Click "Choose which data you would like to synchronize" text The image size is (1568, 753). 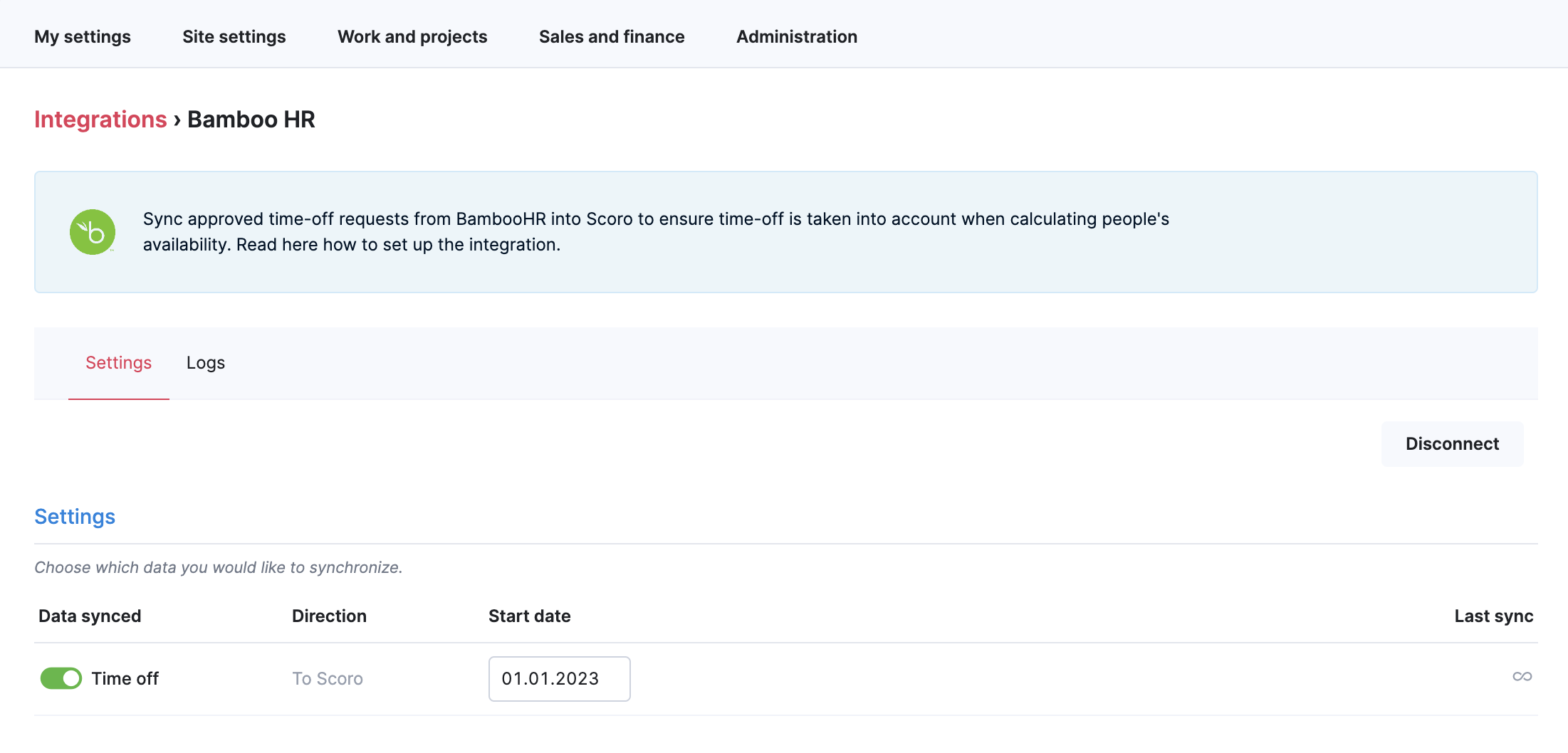[x=219, y=568]
